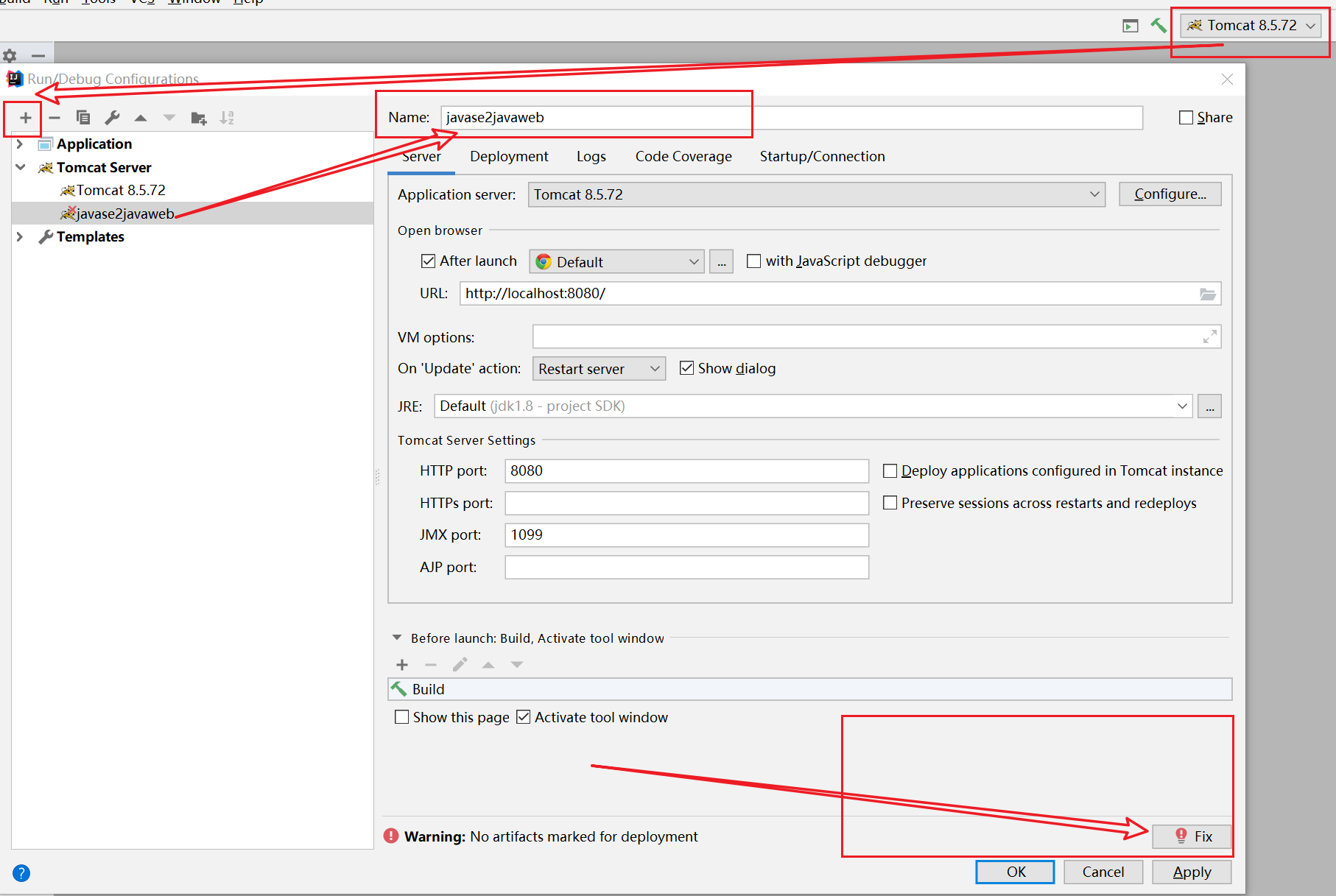Move configuration up in the list

coord(141,118)
